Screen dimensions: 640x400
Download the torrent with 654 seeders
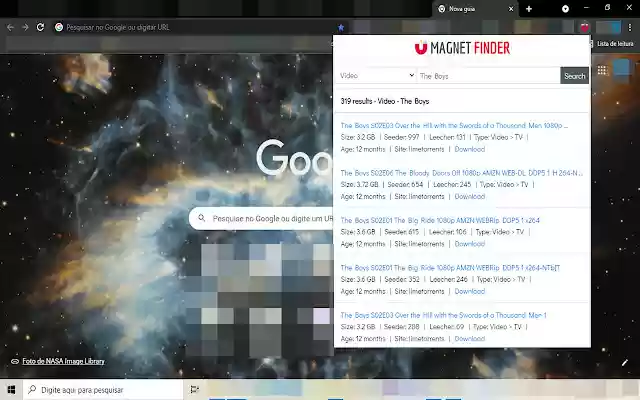click(469, 196)
